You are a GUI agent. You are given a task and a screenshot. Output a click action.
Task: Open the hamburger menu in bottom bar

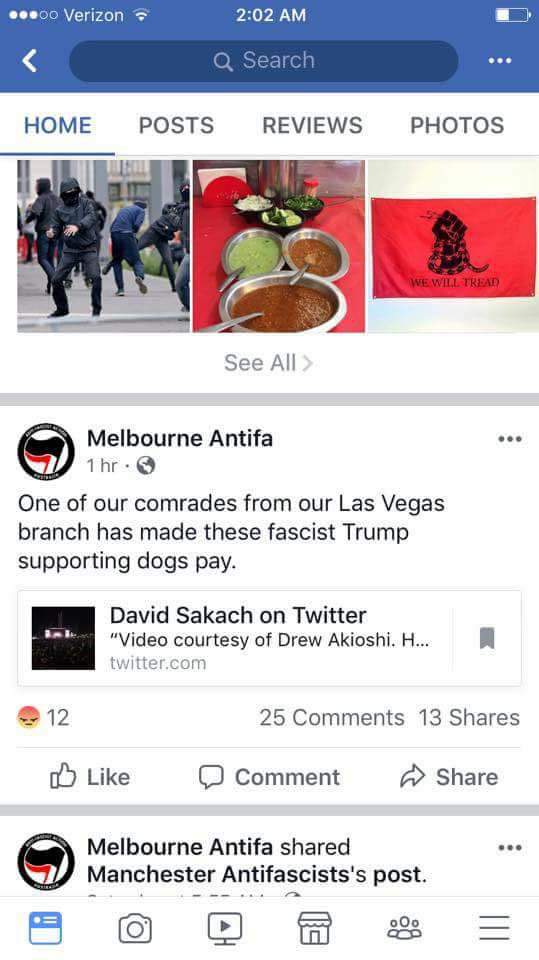494,928
